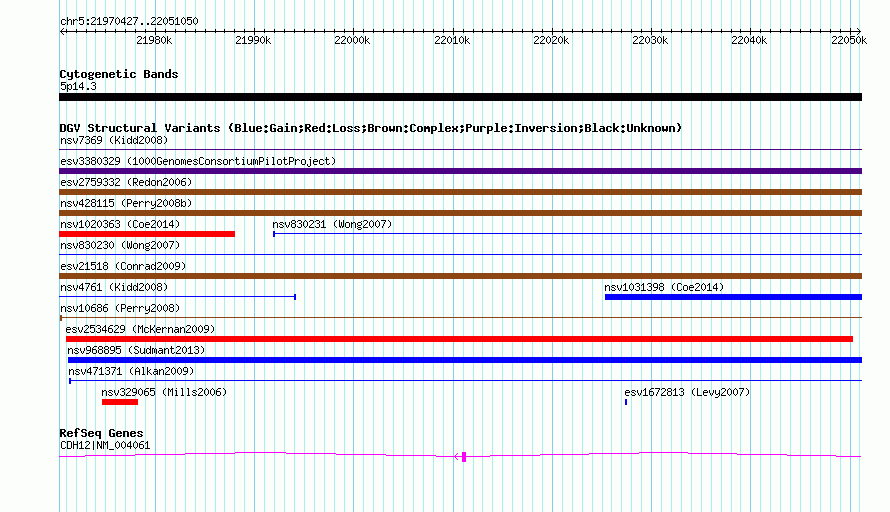Open the CDH12|NM_004061 gene label

click(x=105, y=446)
